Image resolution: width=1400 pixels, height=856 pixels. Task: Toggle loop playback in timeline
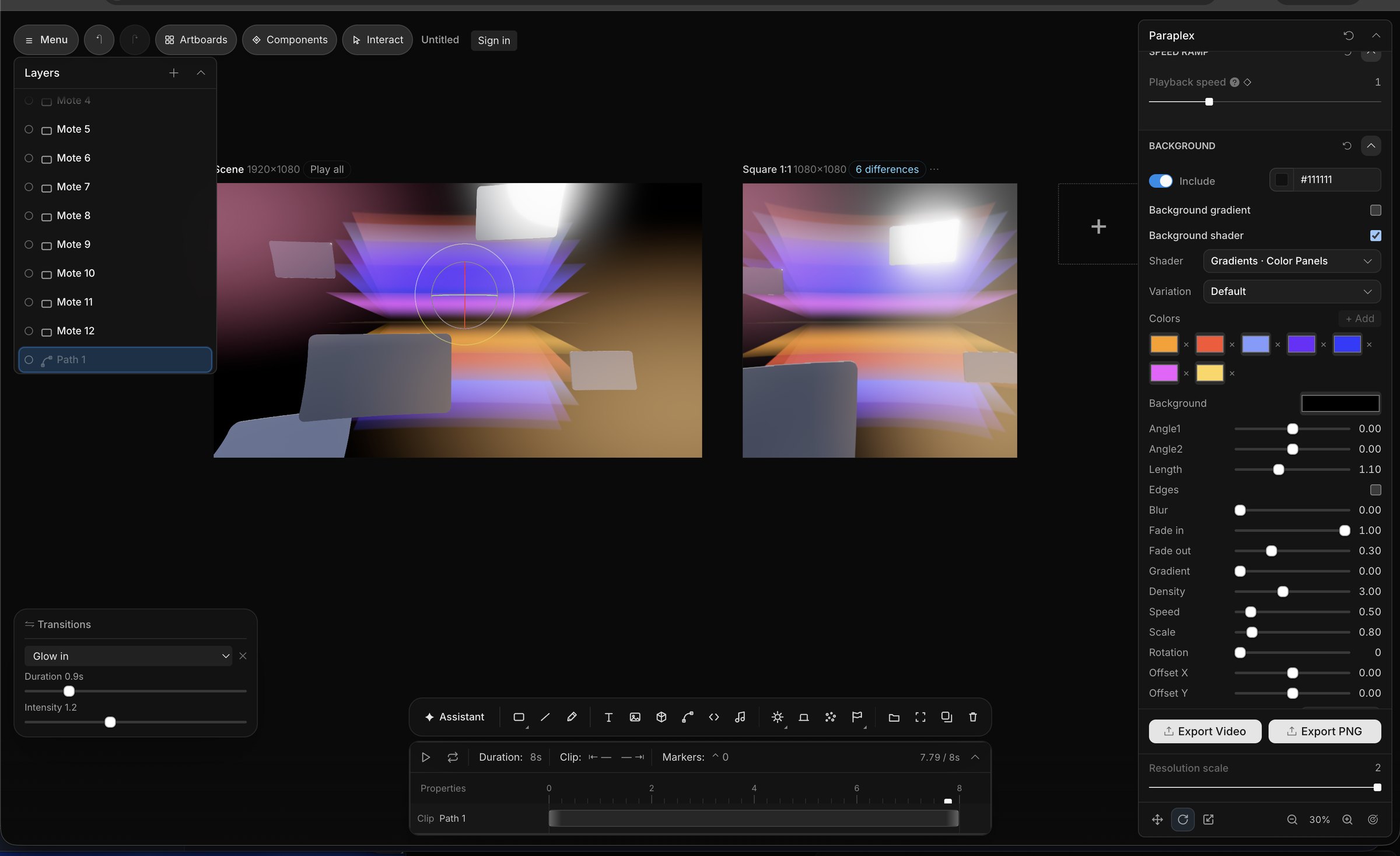(453, 757)
